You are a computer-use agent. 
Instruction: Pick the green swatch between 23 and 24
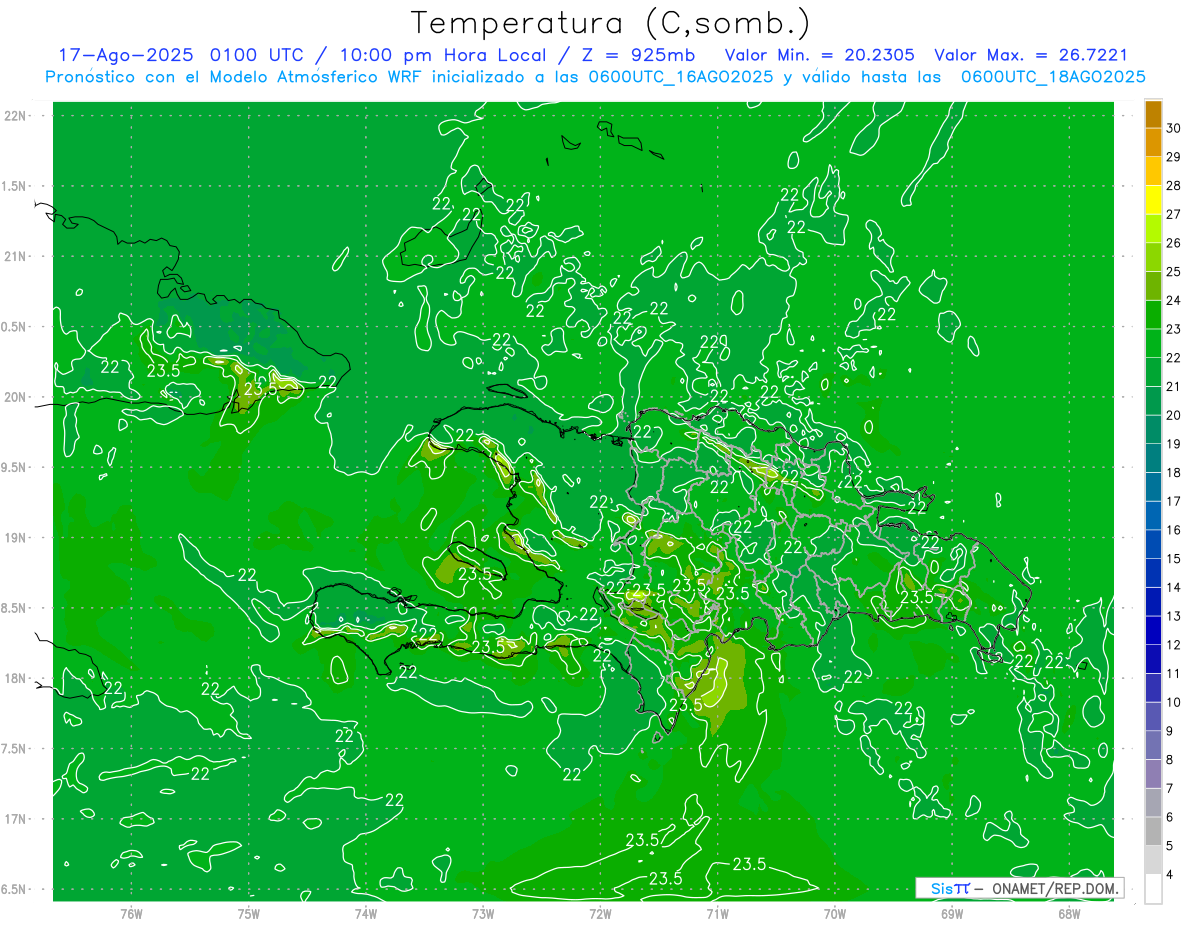(1153, 315)
